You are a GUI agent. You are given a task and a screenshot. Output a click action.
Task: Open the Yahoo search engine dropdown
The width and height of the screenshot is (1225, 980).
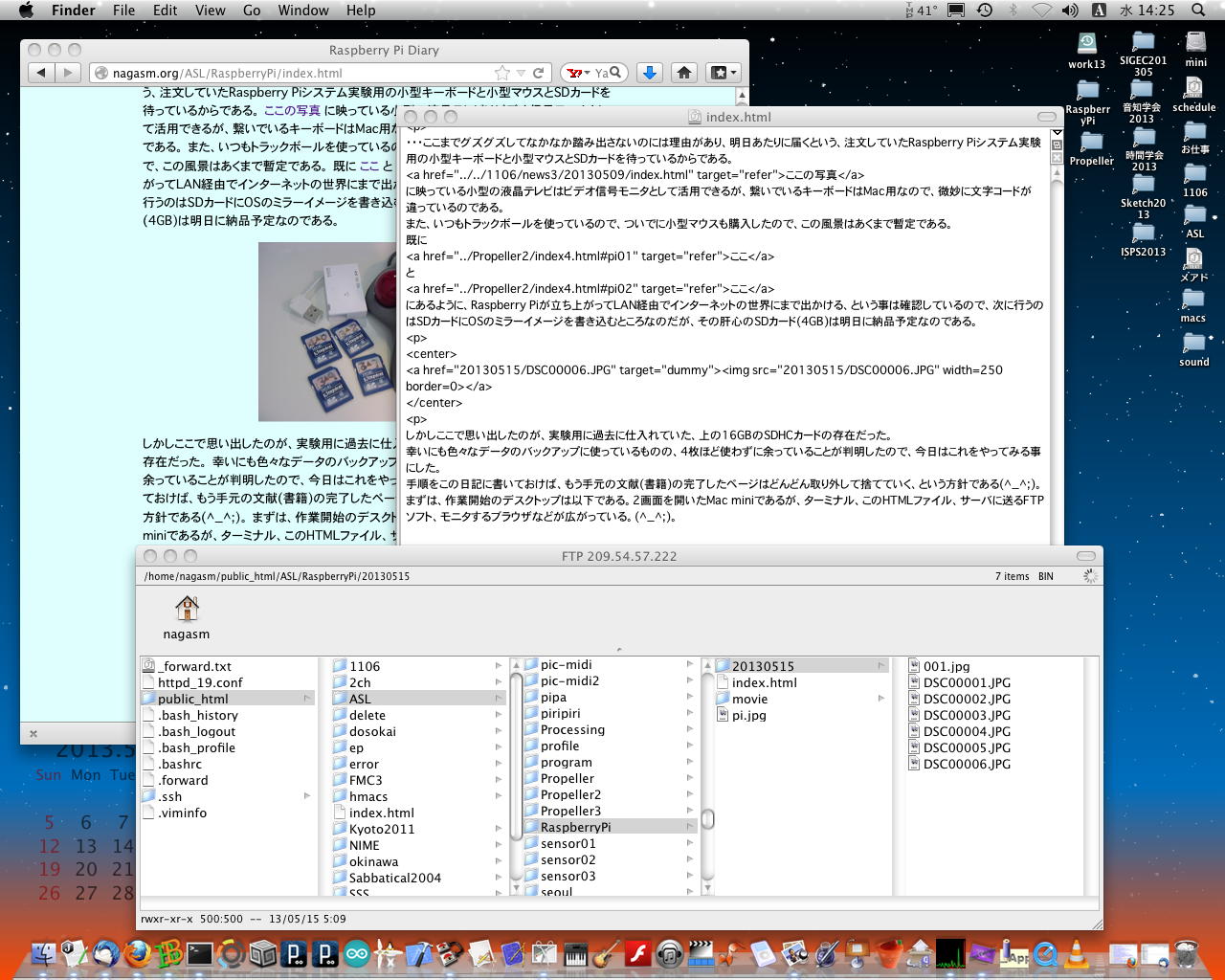click(x=577, y=73)
